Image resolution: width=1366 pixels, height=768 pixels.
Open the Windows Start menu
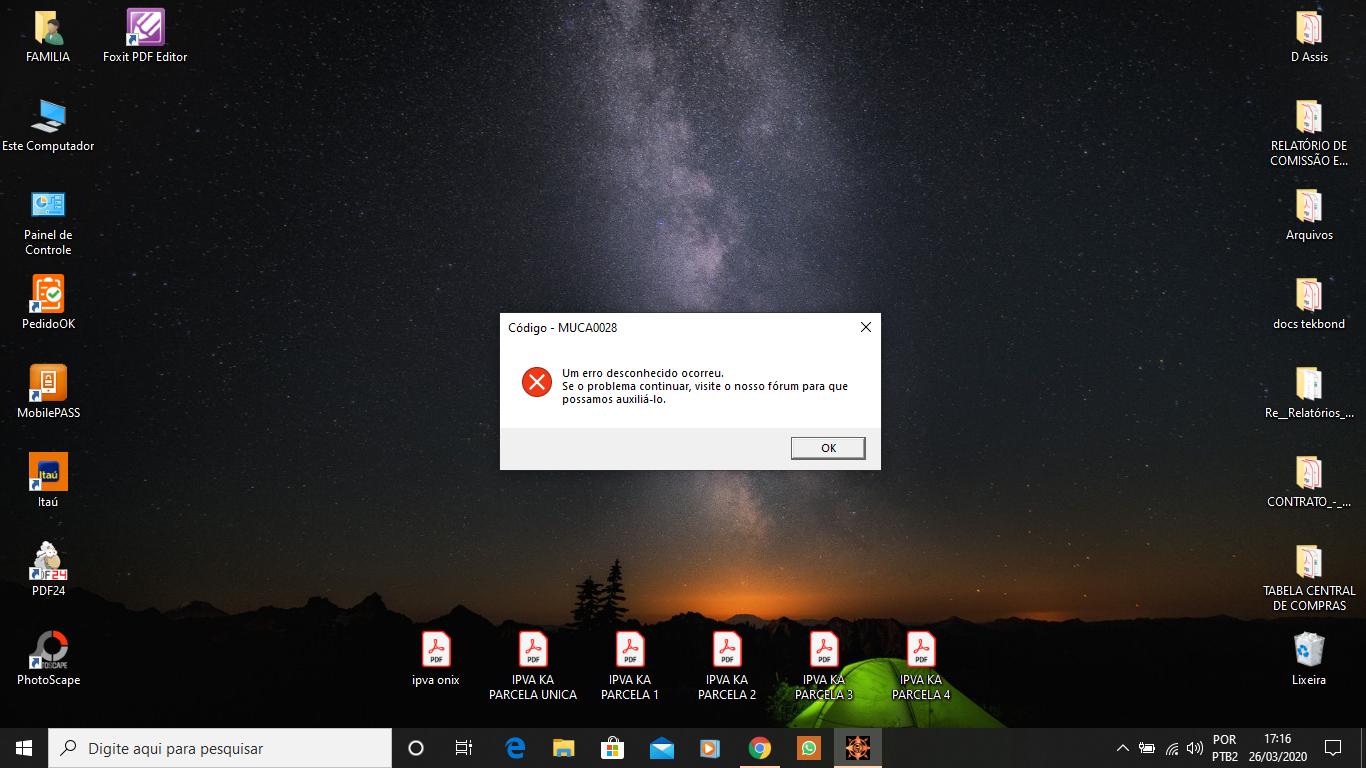[24, 748]
